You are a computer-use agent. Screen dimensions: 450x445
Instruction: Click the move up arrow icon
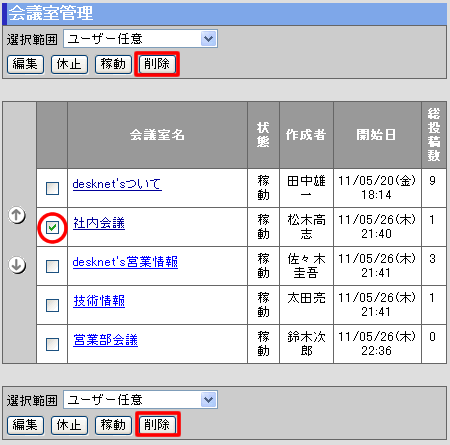click(17, 215)
